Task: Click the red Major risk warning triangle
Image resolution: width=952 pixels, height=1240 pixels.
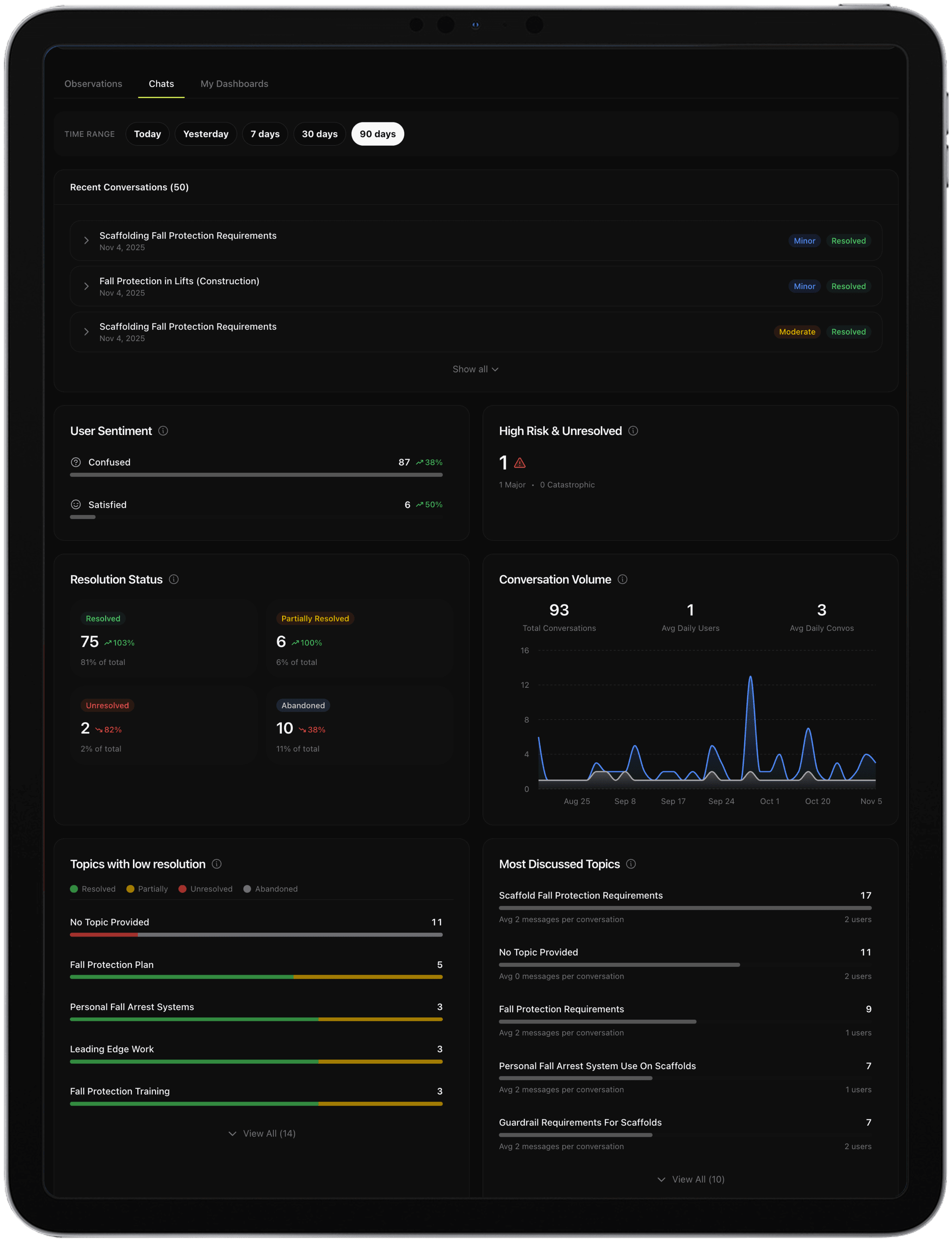Action: point(519,463)
